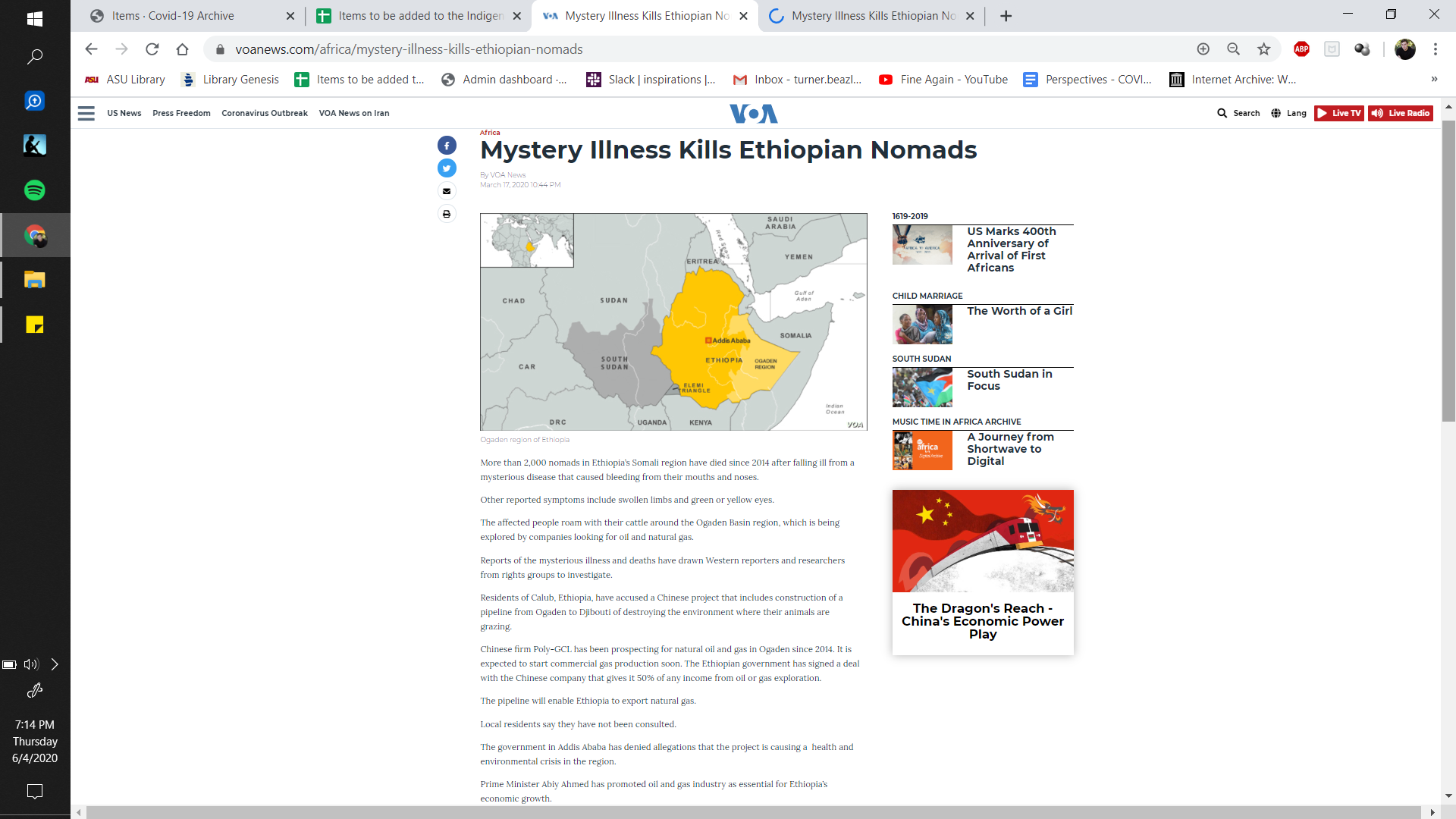
Task: Bookmark this page with star icon
Action: coord(1263,49)
